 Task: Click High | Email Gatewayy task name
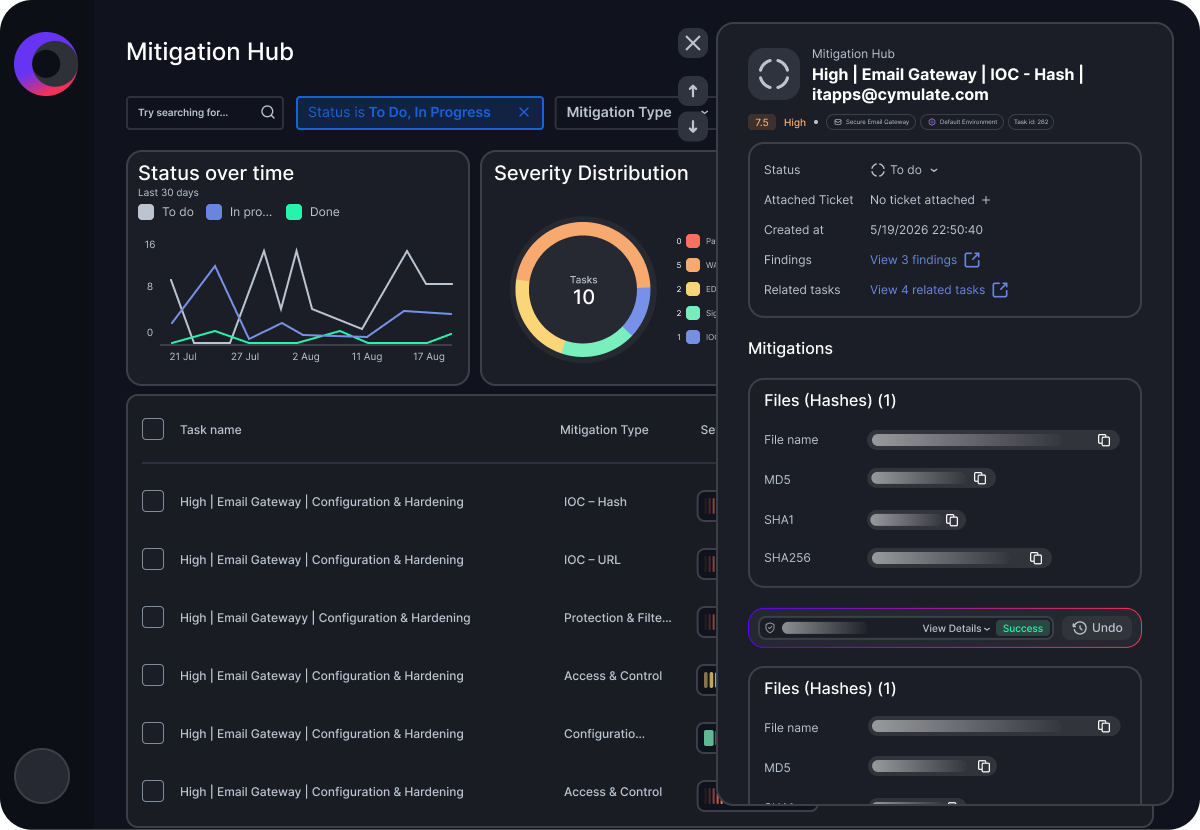coord(325,618)
